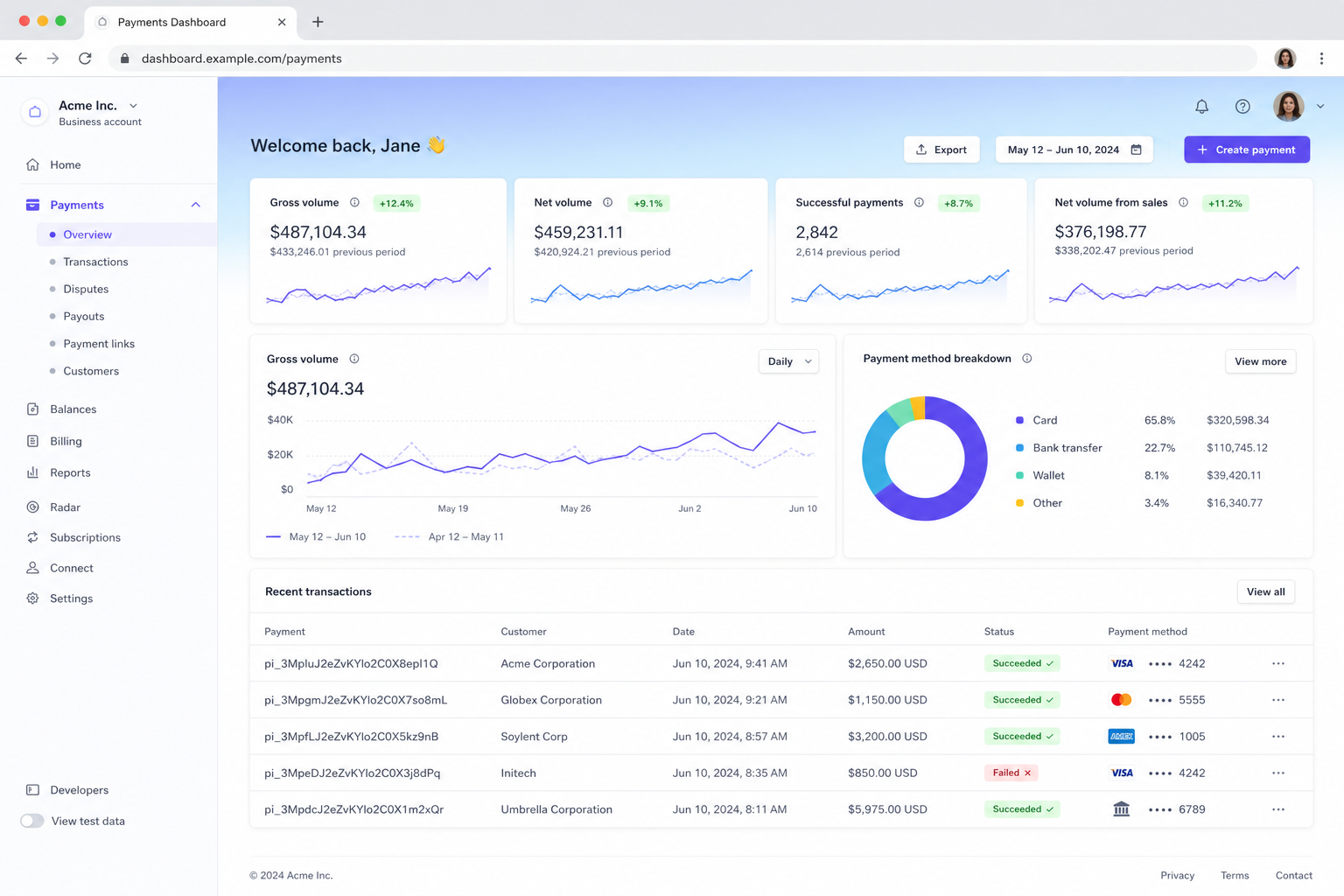Image resolution: width=1344 pixels, height=896 pixels.
Task: Click View all recent transactions
Action: tap(1265, 591)
